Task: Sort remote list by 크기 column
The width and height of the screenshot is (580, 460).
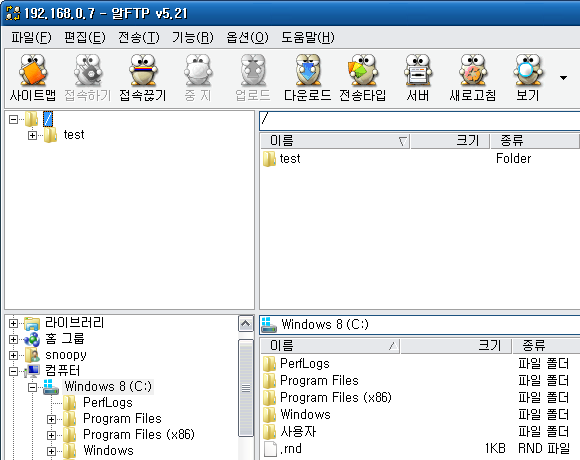Action: (x=450, y=141)
